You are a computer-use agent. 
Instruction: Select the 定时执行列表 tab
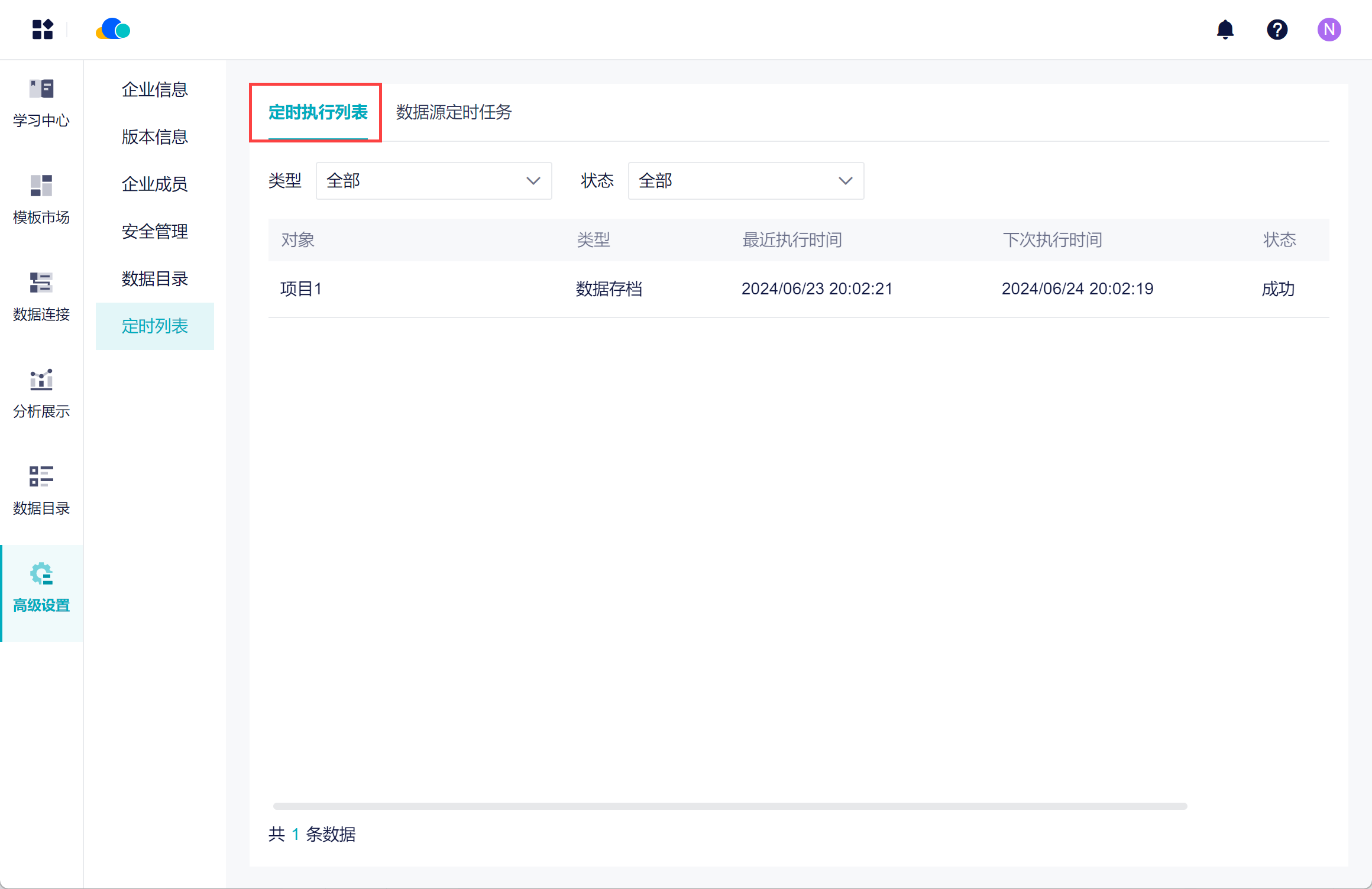(318, 112)
